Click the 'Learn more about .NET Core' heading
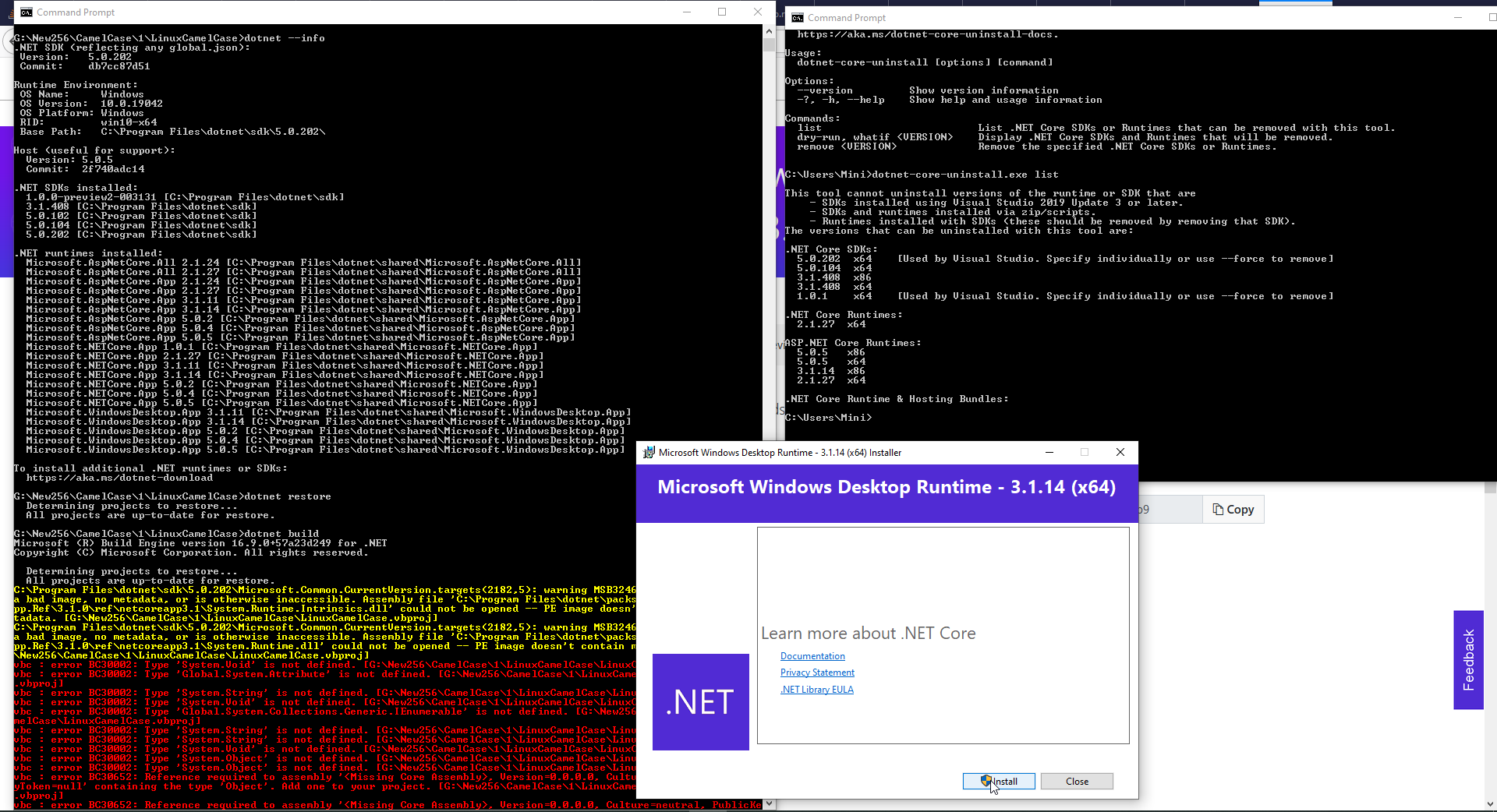The height and width of the screenshot is (812, 1497). 869,634
